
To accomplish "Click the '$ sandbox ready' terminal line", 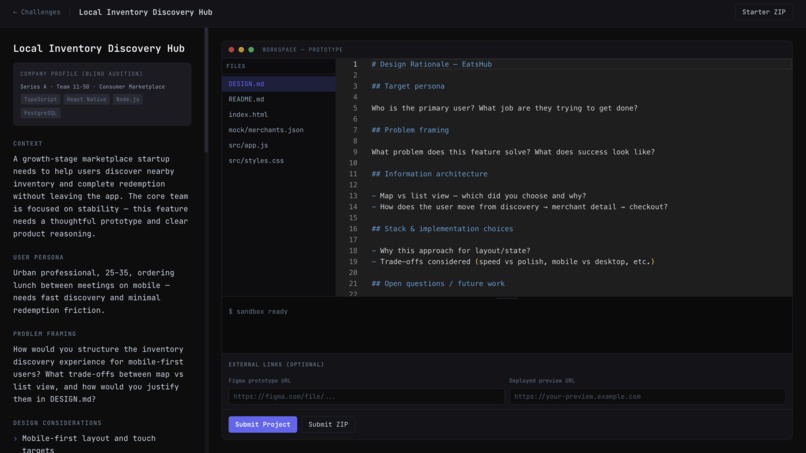I will click(258, 312).
